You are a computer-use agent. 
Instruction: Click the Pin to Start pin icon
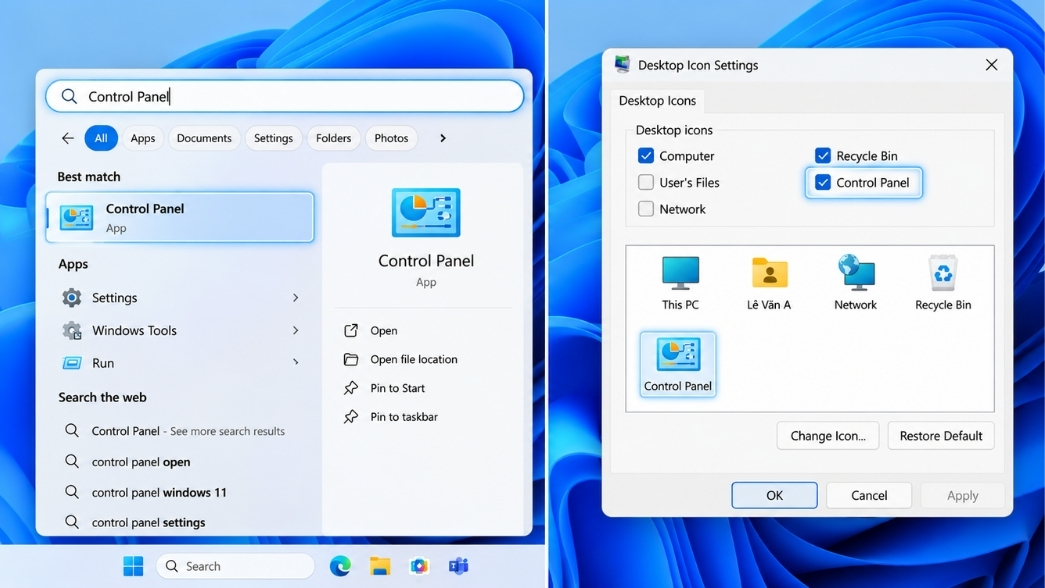point(351,388)
